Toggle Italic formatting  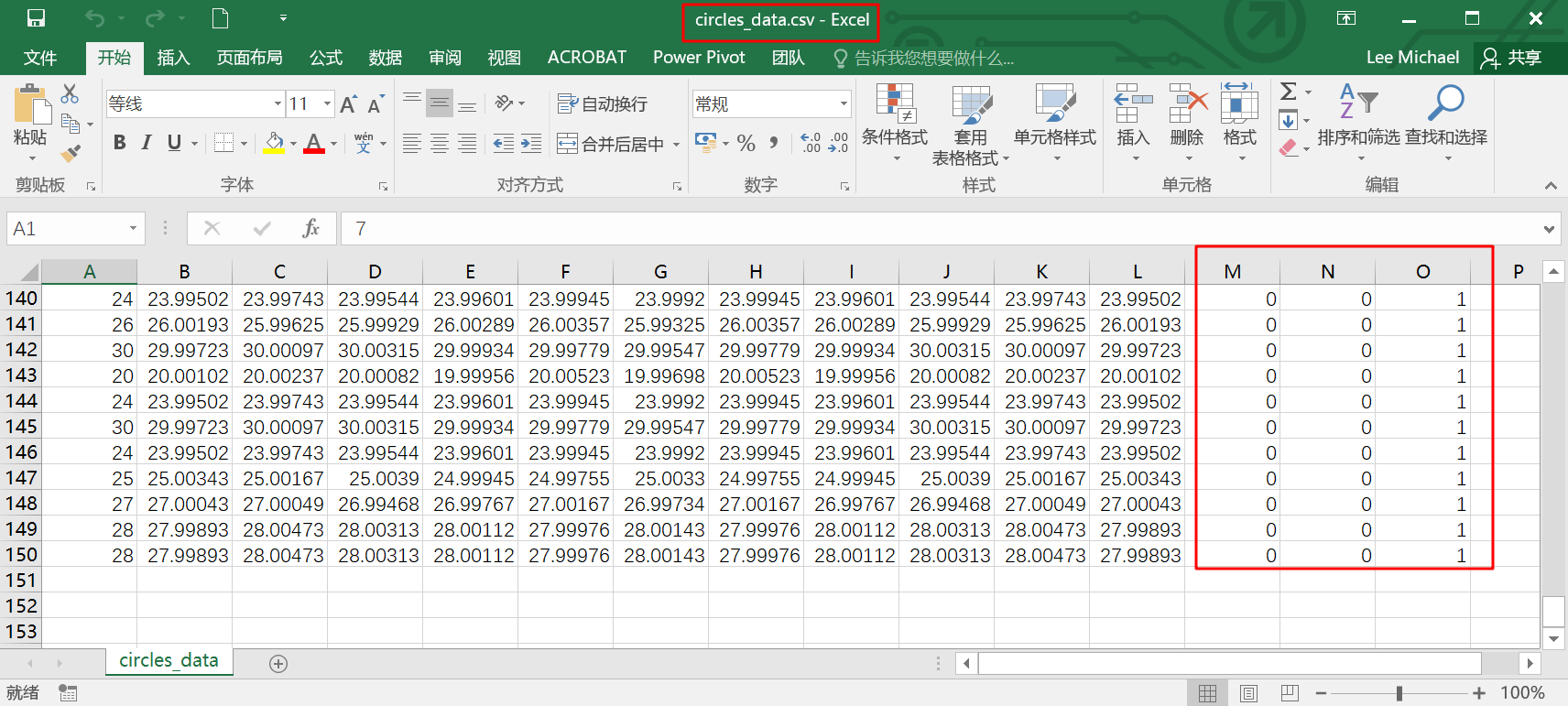pos(147,143)
